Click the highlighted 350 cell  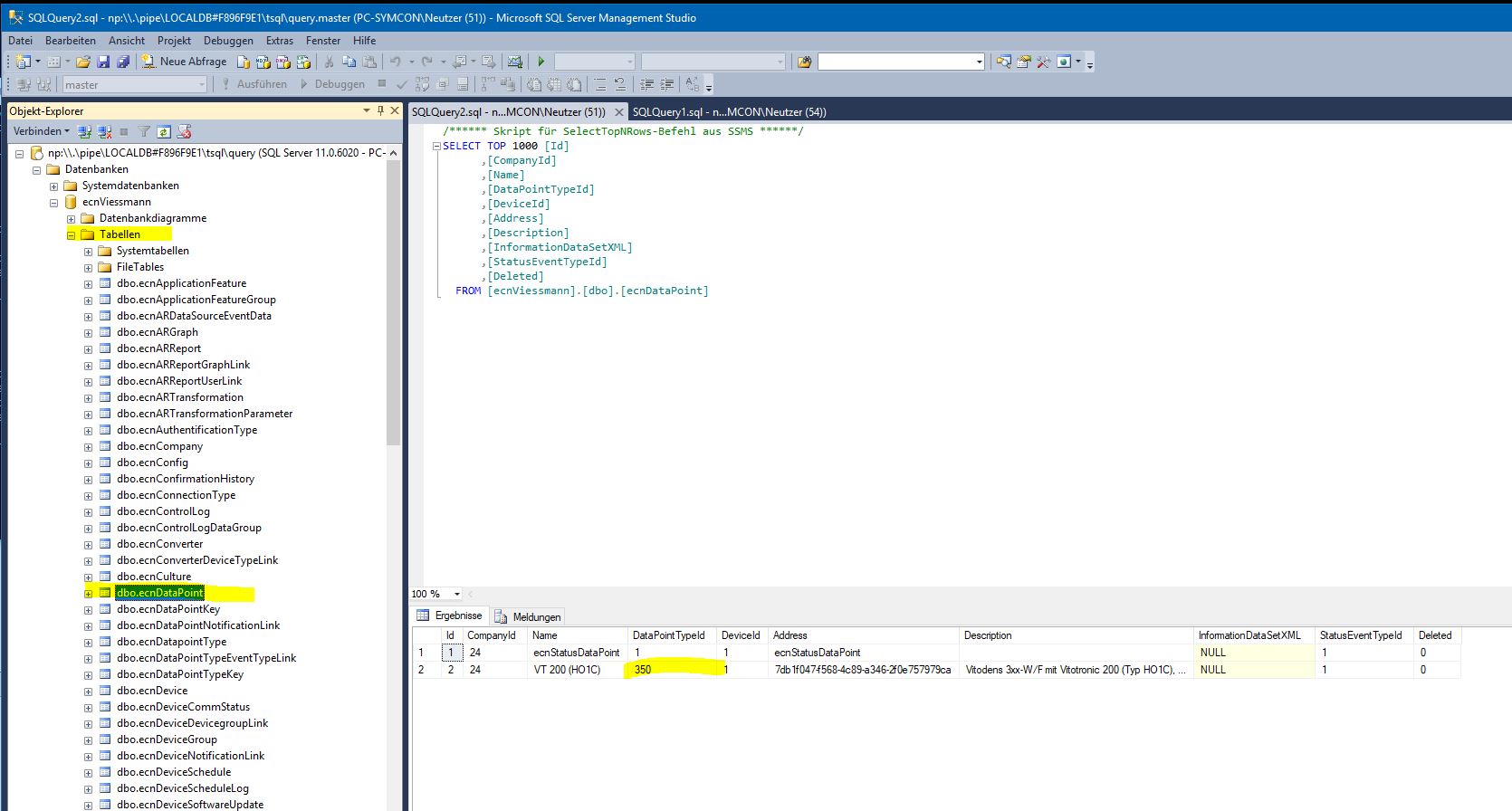(x=672, y=670)
